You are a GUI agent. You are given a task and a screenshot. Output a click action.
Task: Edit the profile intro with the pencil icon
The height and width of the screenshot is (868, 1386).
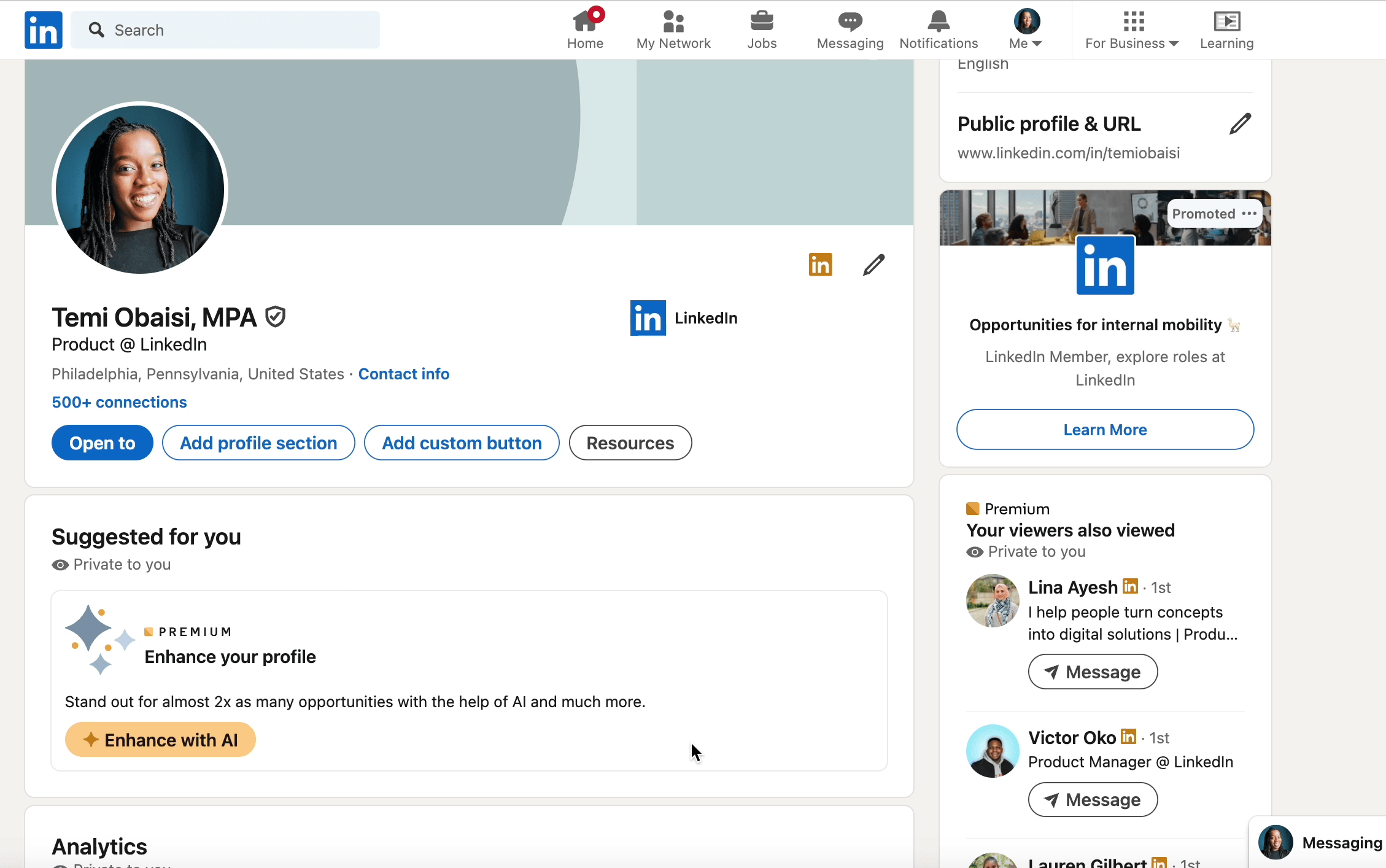point(873,265)
